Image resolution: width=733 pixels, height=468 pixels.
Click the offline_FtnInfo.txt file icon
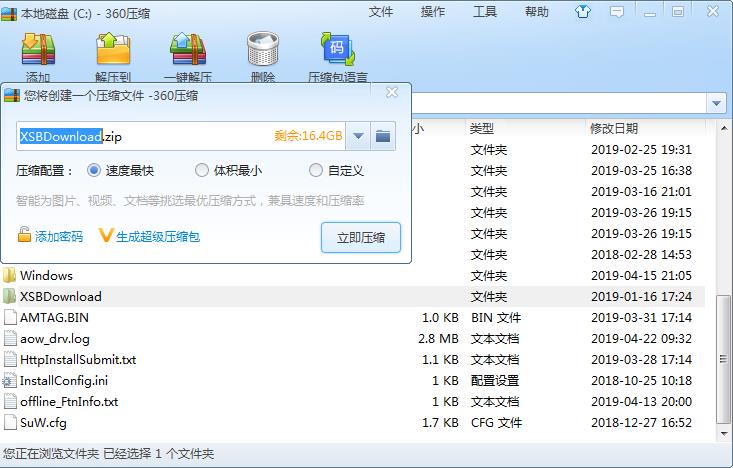(10, 402)
